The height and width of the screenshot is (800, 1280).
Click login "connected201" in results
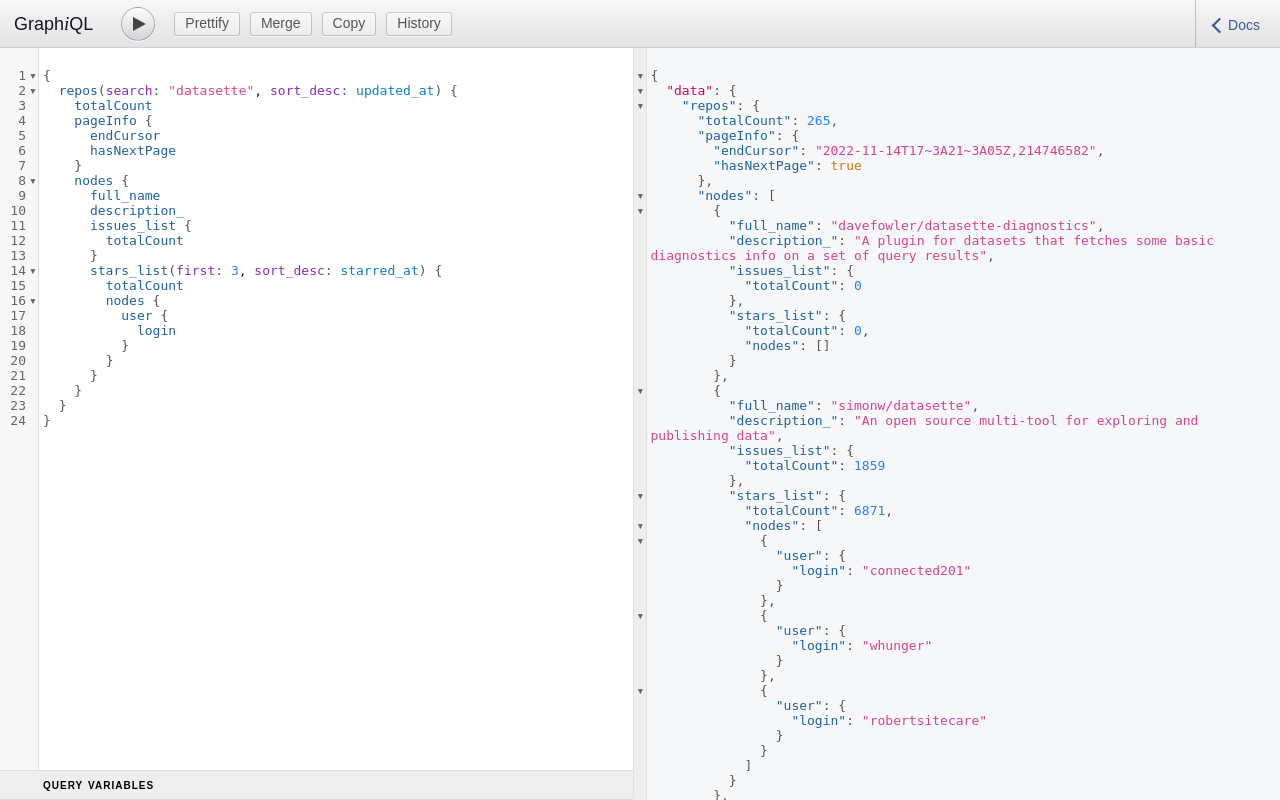click(x=916, y=571)
